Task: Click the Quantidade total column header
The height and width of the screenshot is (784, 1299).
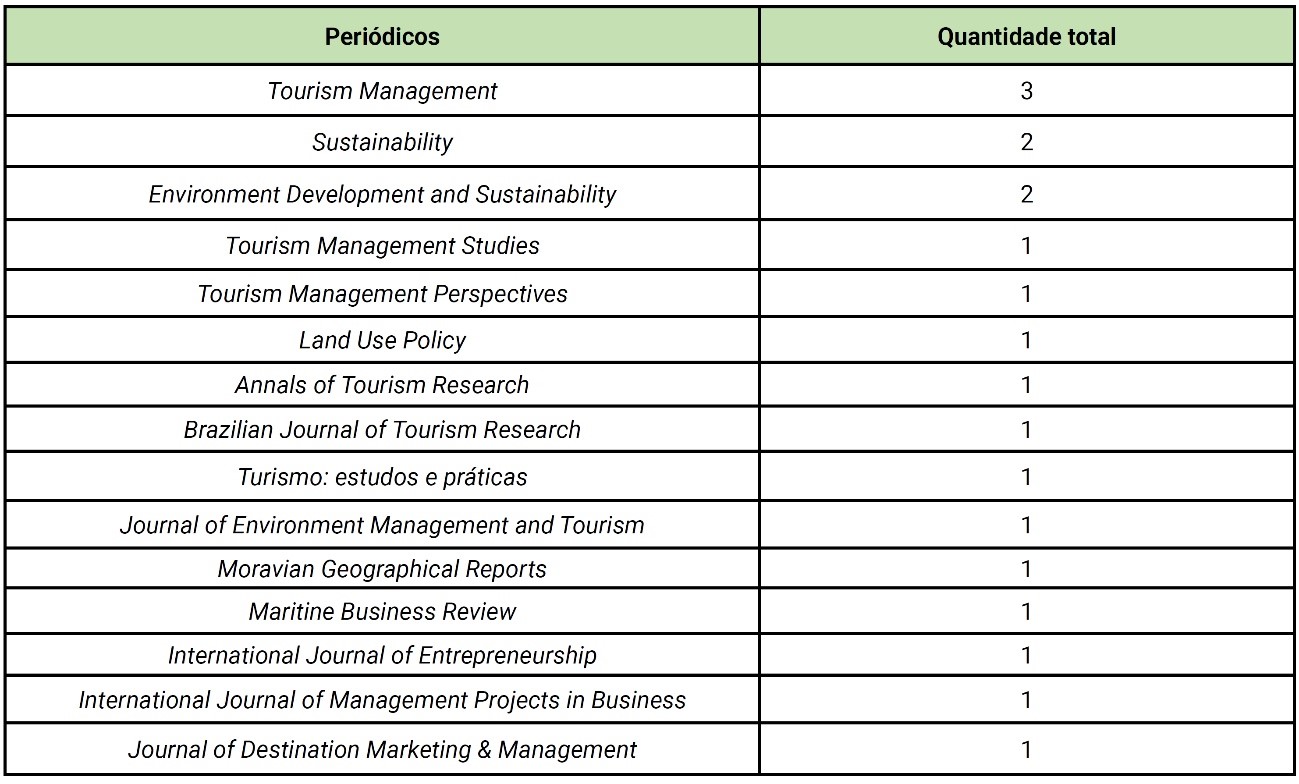Action: point(1026,37)
